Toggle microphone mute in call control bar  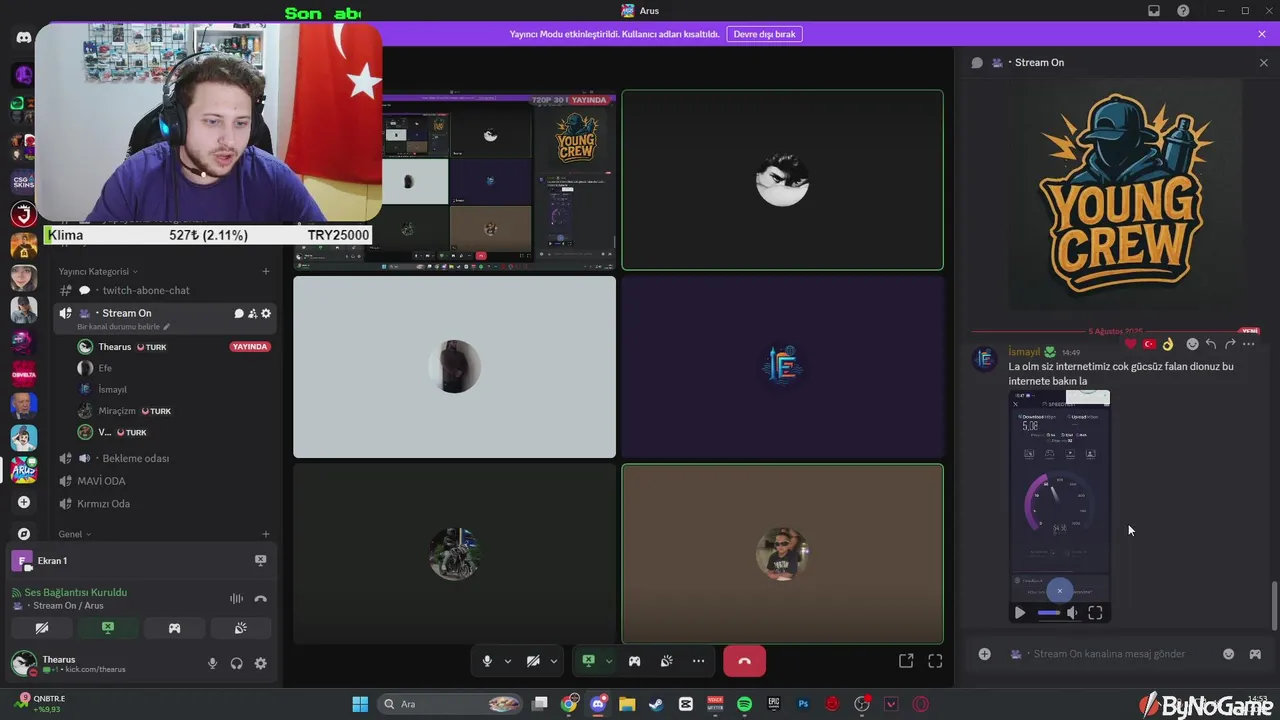pos(487,661)
